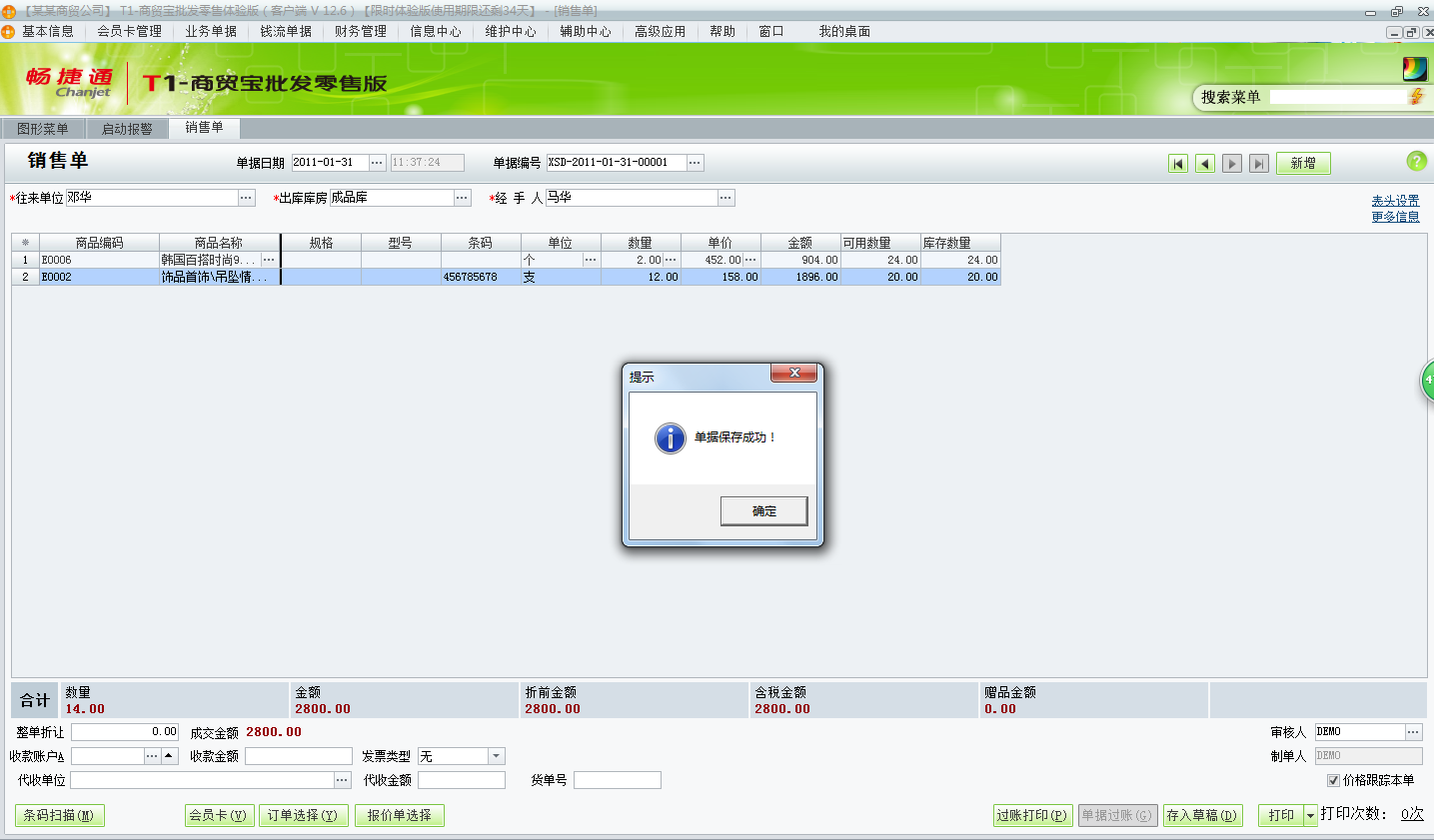Click the previous record arrow icon

tap(1204, 162)
